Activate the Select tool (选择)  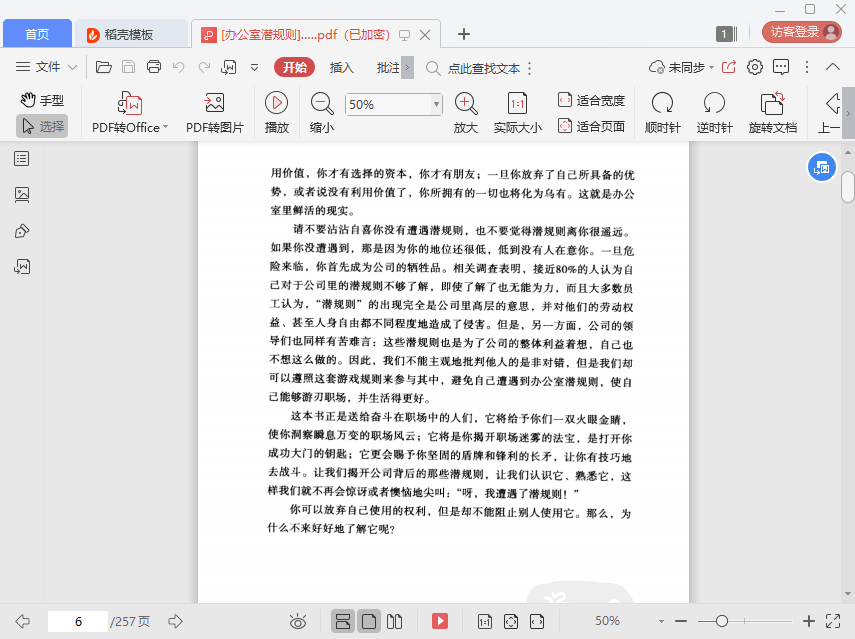[42, 126]
